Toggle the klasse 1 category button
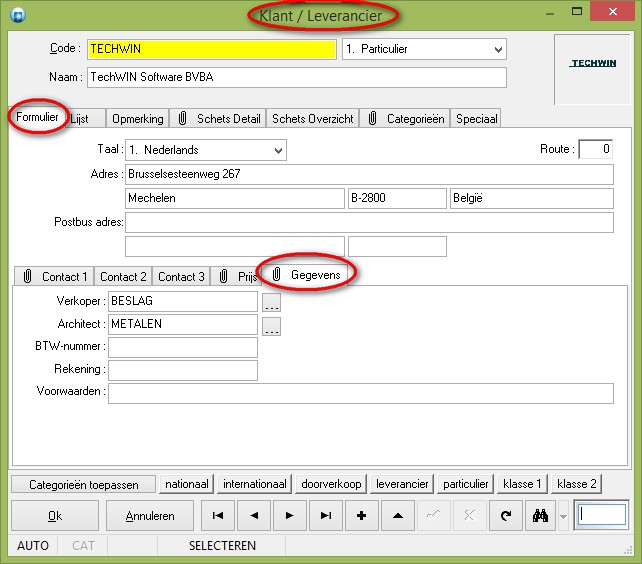 [x=522, y=484]
